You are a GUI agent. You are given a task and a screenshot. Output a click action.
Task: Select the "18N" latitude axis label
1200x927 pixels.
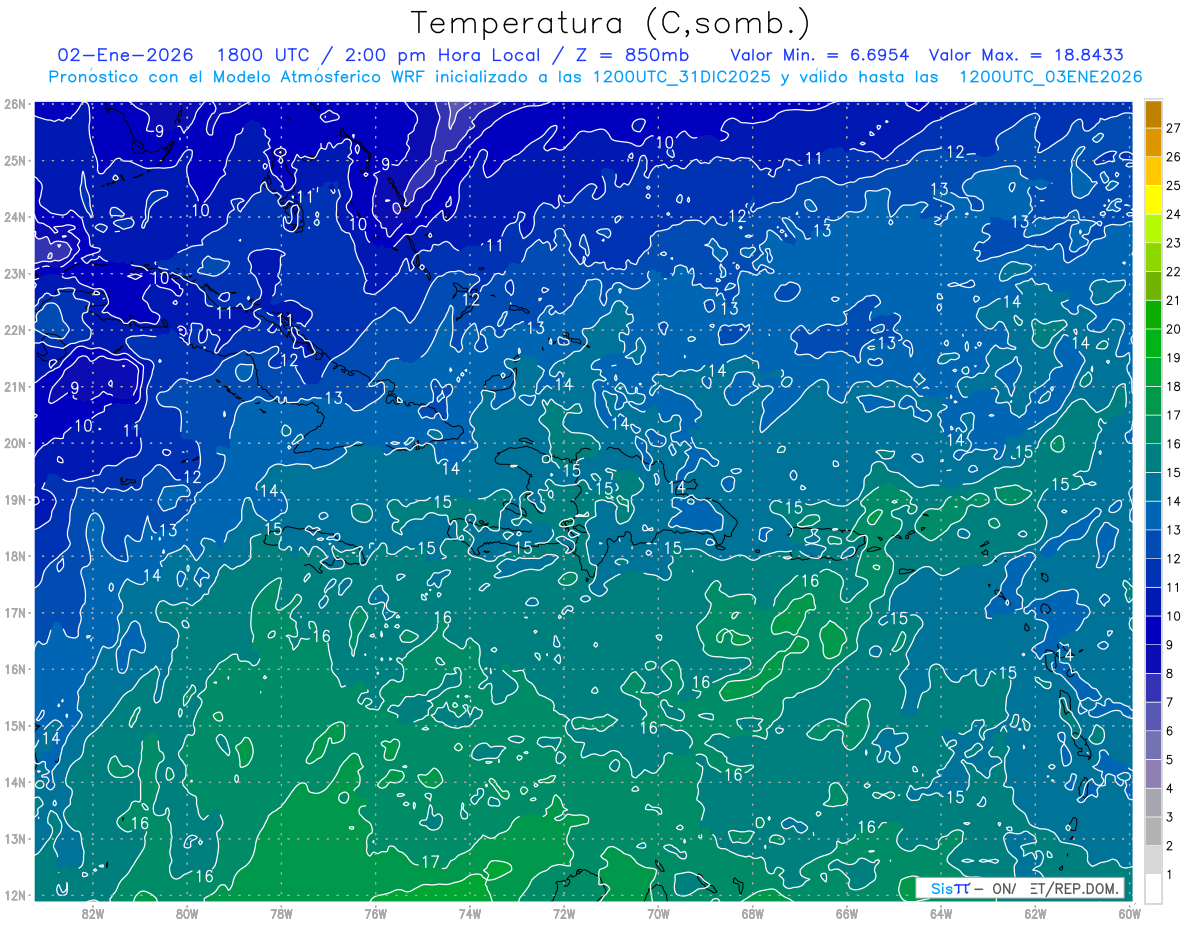pos(15,556)
